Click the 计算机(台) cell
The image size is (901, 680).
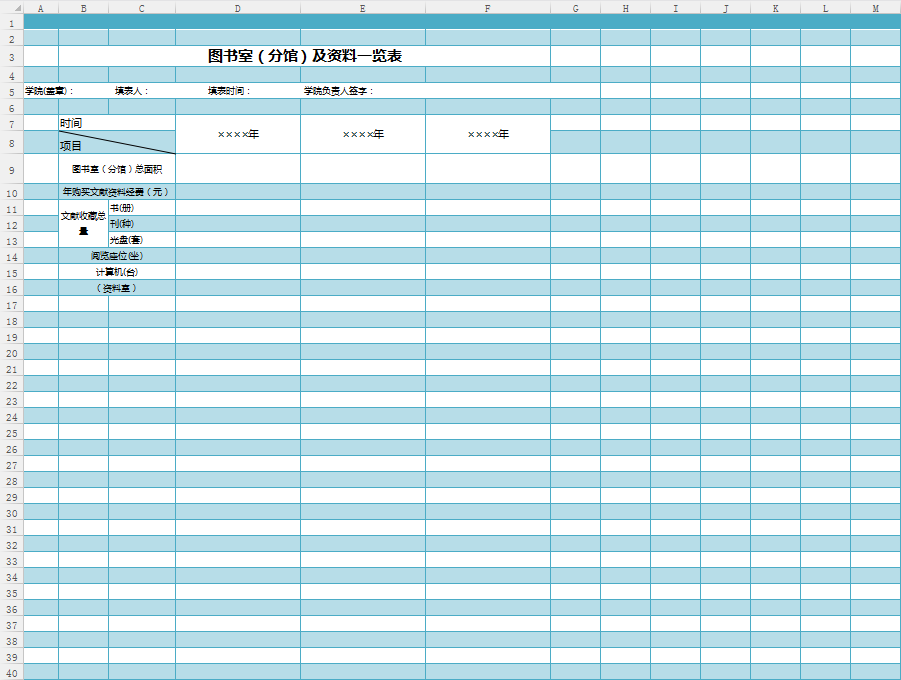(117, 272)
